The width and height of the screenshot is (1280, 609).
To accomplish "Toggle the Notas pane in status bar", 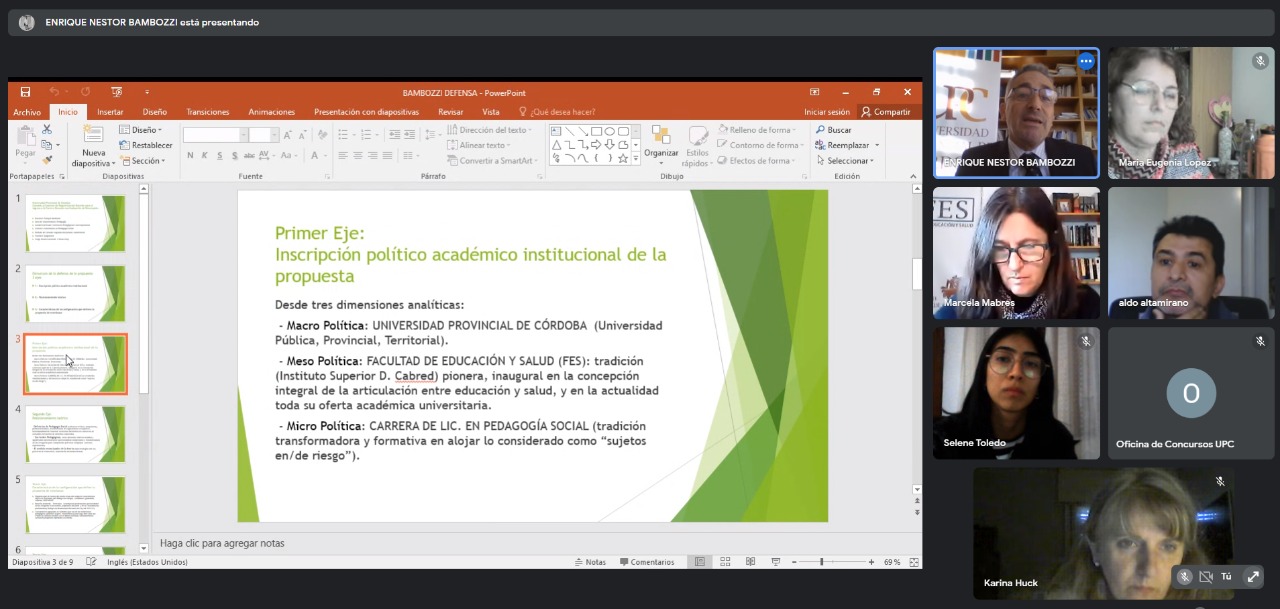I will (x=590, y=562).
